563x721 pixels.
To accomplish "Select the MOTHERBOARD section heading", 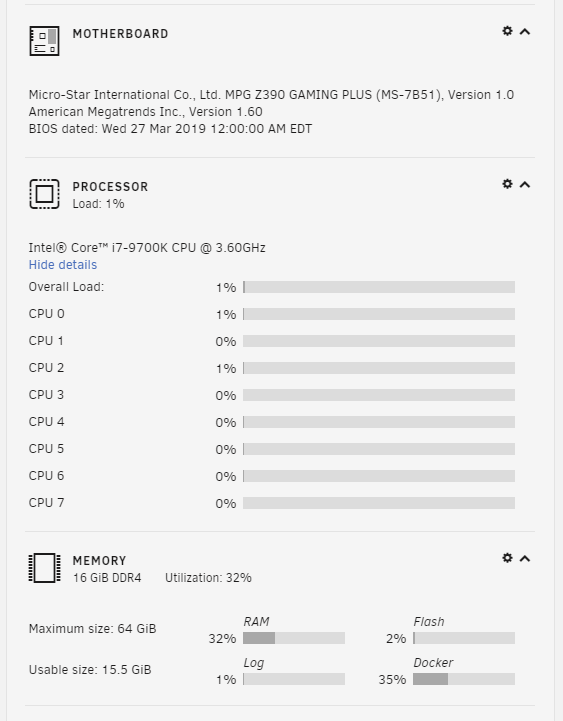I will coord(120,34).
